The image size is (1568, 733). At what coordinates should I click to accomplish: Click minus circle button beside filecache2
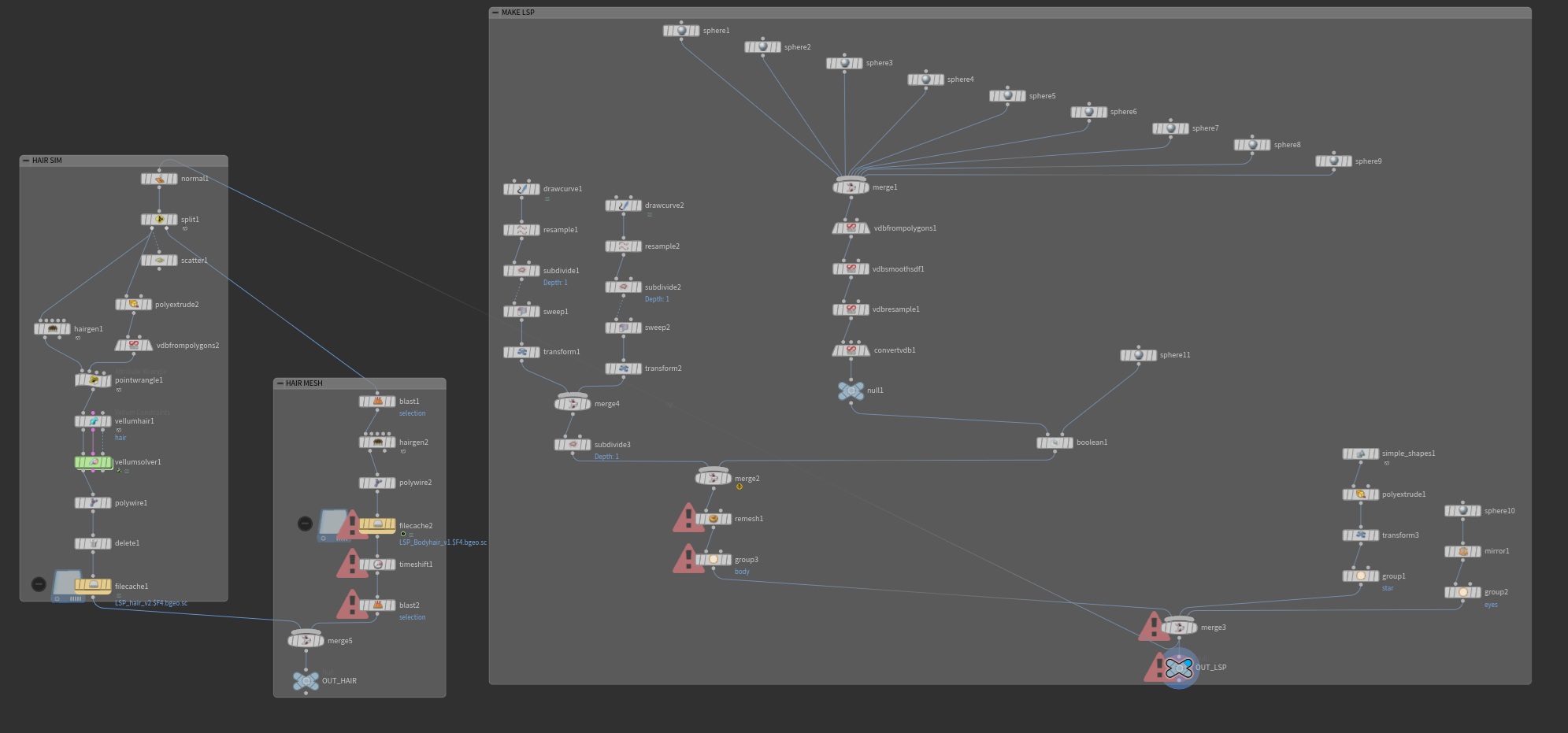[305, 524]
